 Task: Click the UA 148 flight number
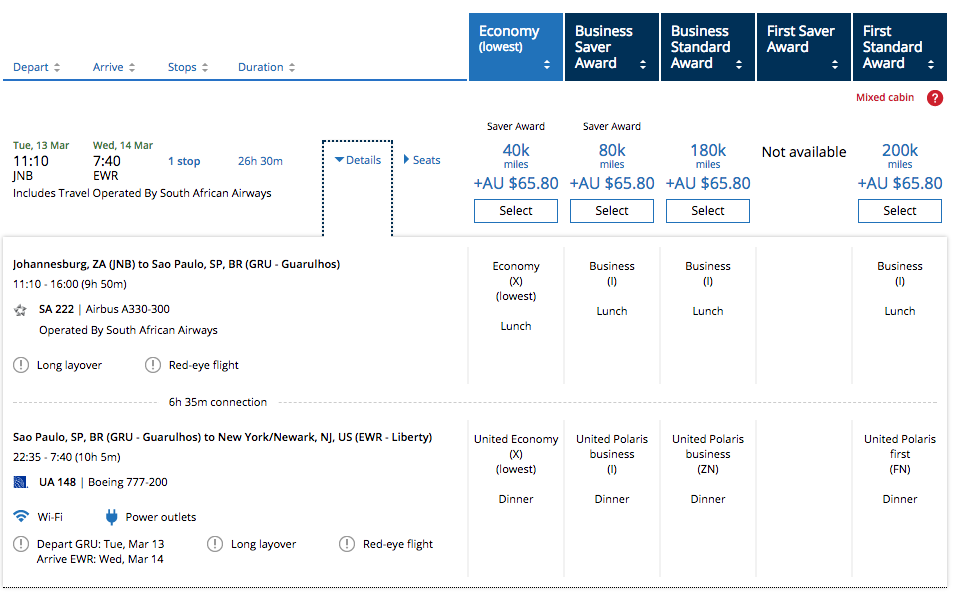click(x=57, y=482)
